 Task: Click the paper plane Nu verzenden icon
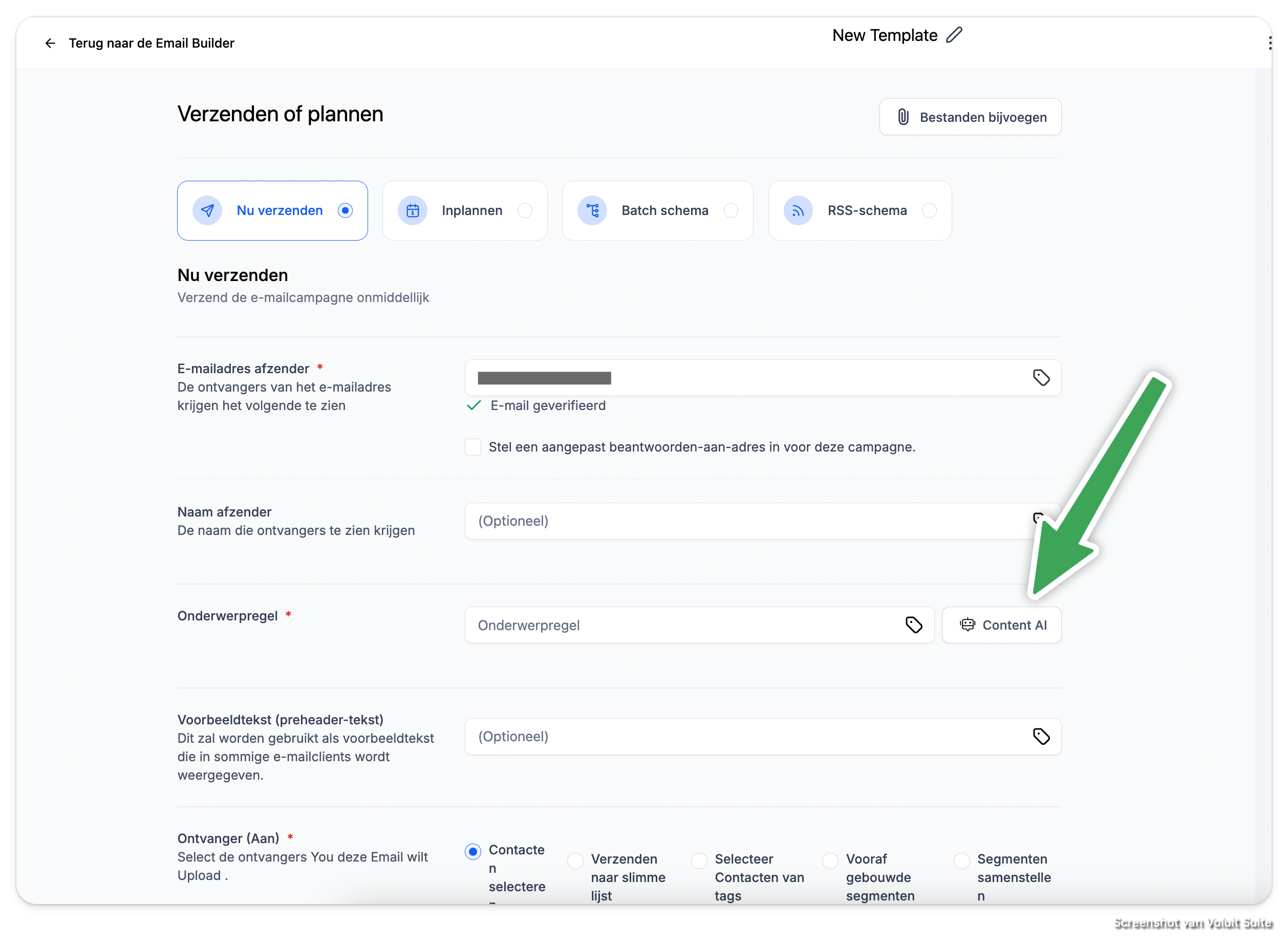(x=207, y=211)
